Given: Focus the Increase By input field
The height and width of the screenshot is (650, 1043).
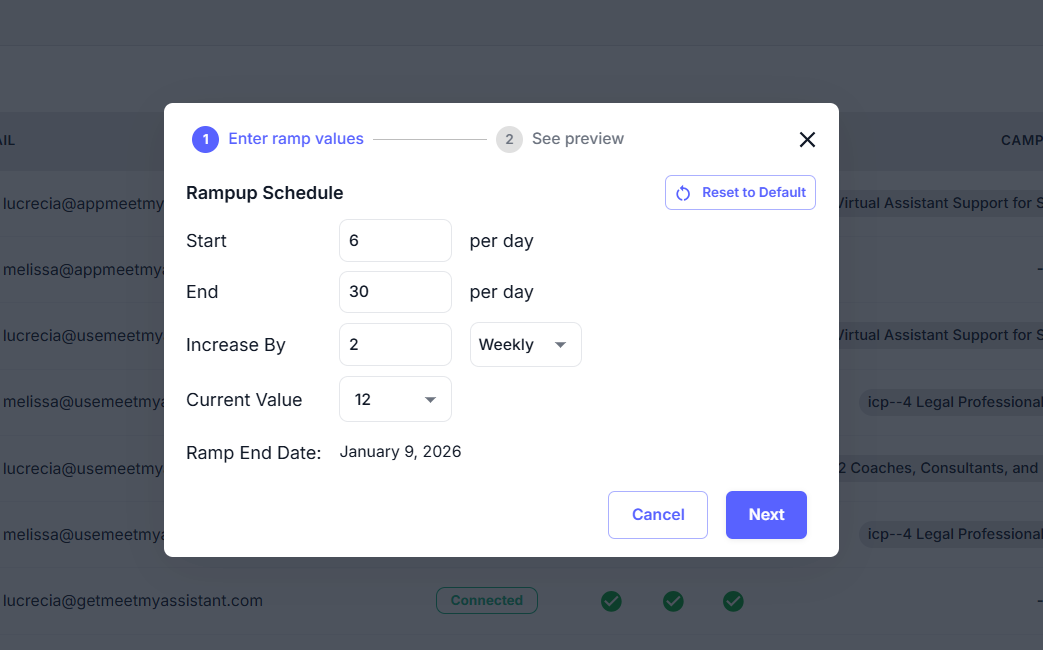Looking at the screenshot, I should 395,345.
